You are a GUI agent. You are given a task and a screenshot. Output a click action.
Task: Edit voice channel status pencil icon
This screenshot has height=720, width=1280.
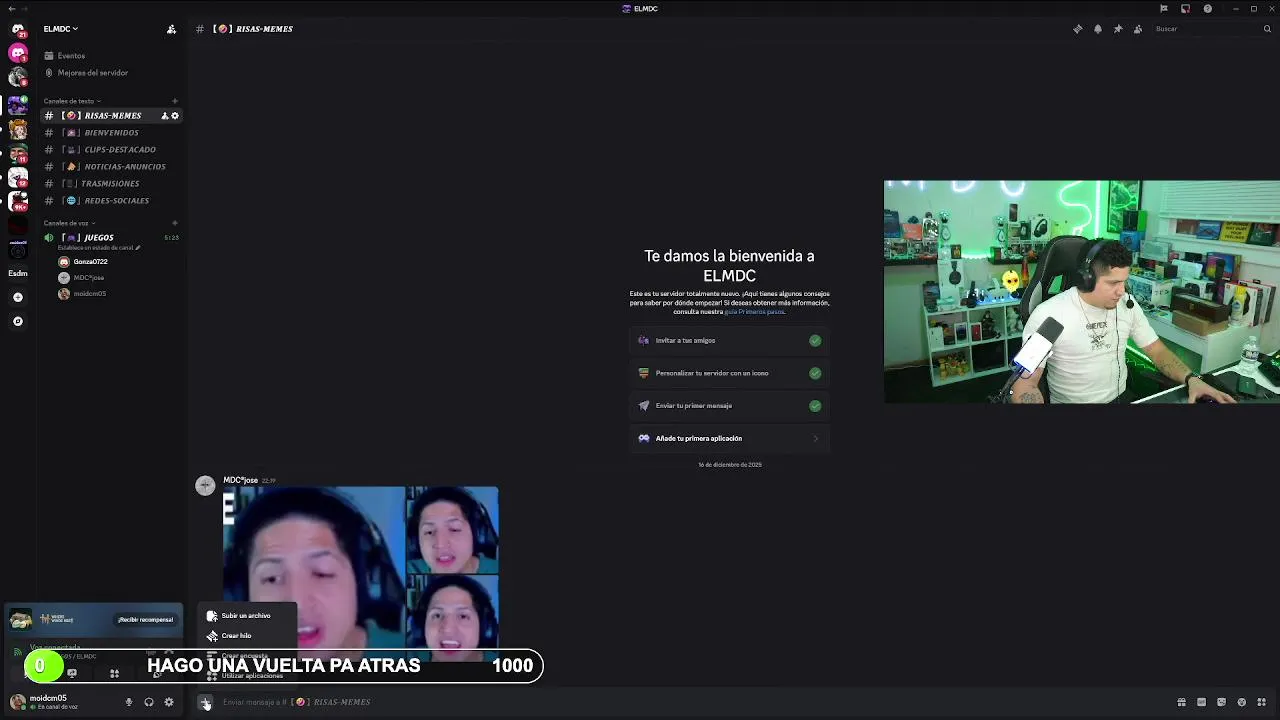138,248
